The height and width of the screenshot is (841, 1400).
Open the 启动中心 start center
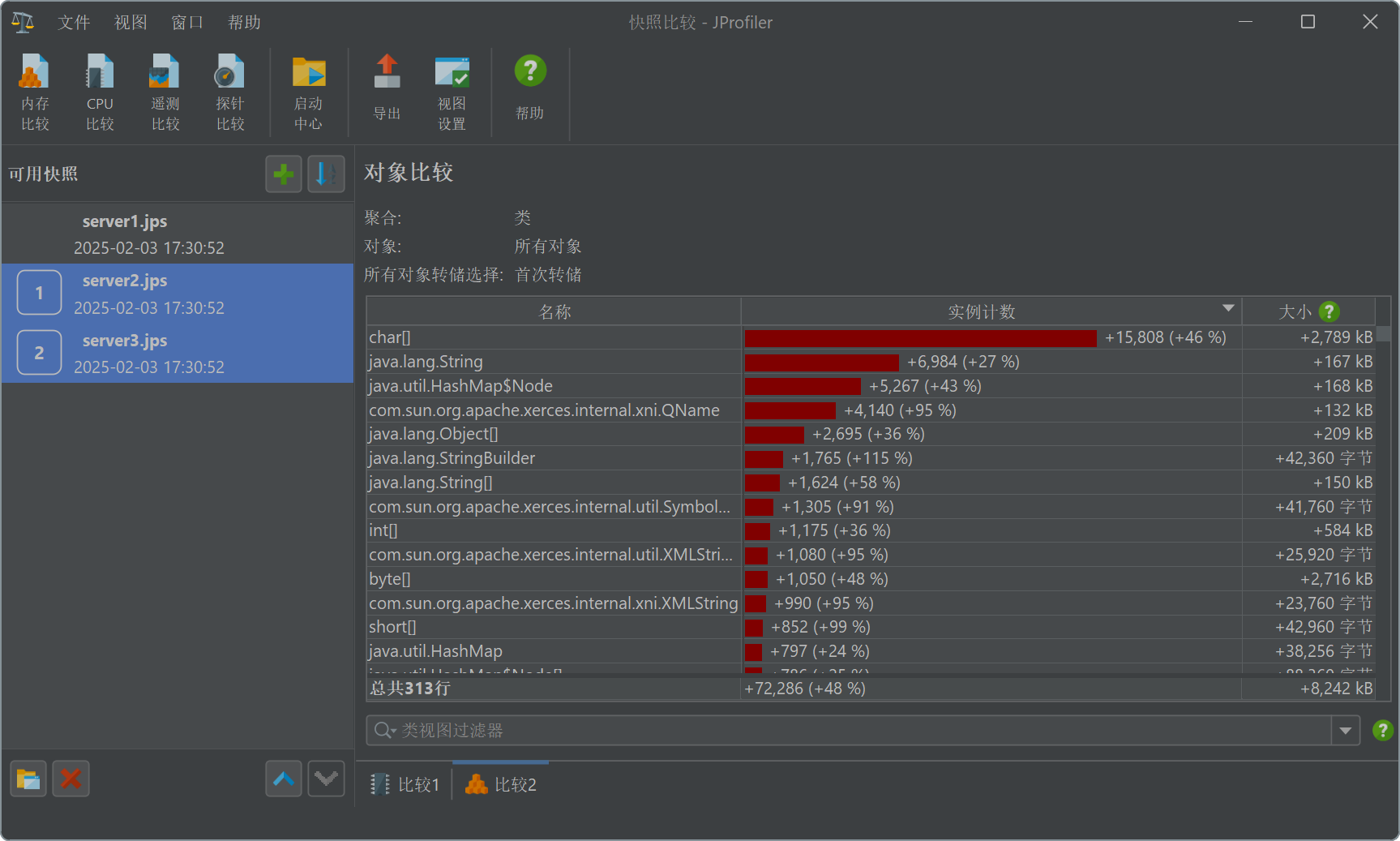point(308,92)
